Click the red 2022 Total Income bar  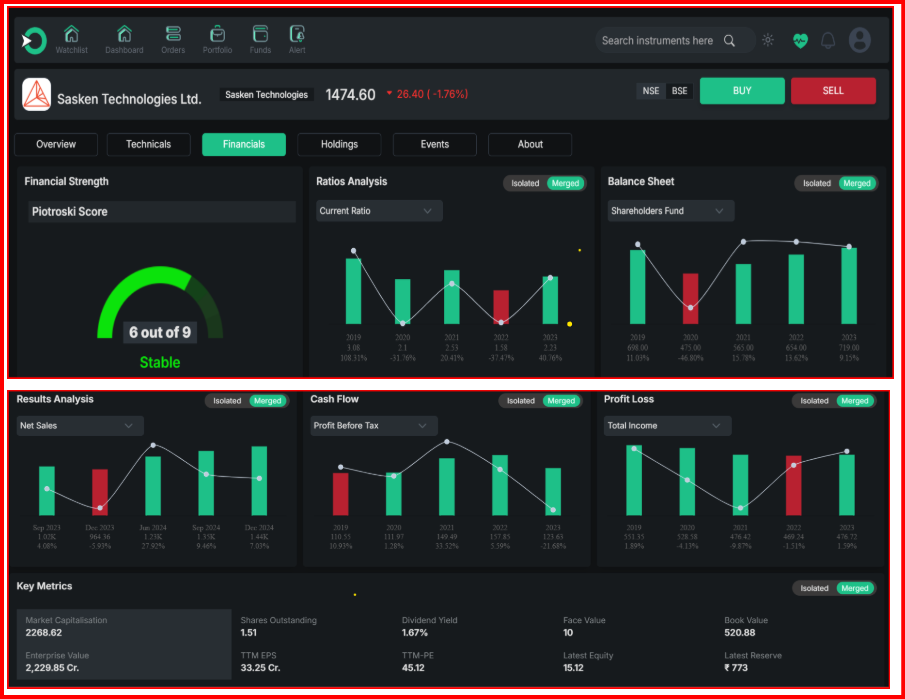[x=794, y=485]
